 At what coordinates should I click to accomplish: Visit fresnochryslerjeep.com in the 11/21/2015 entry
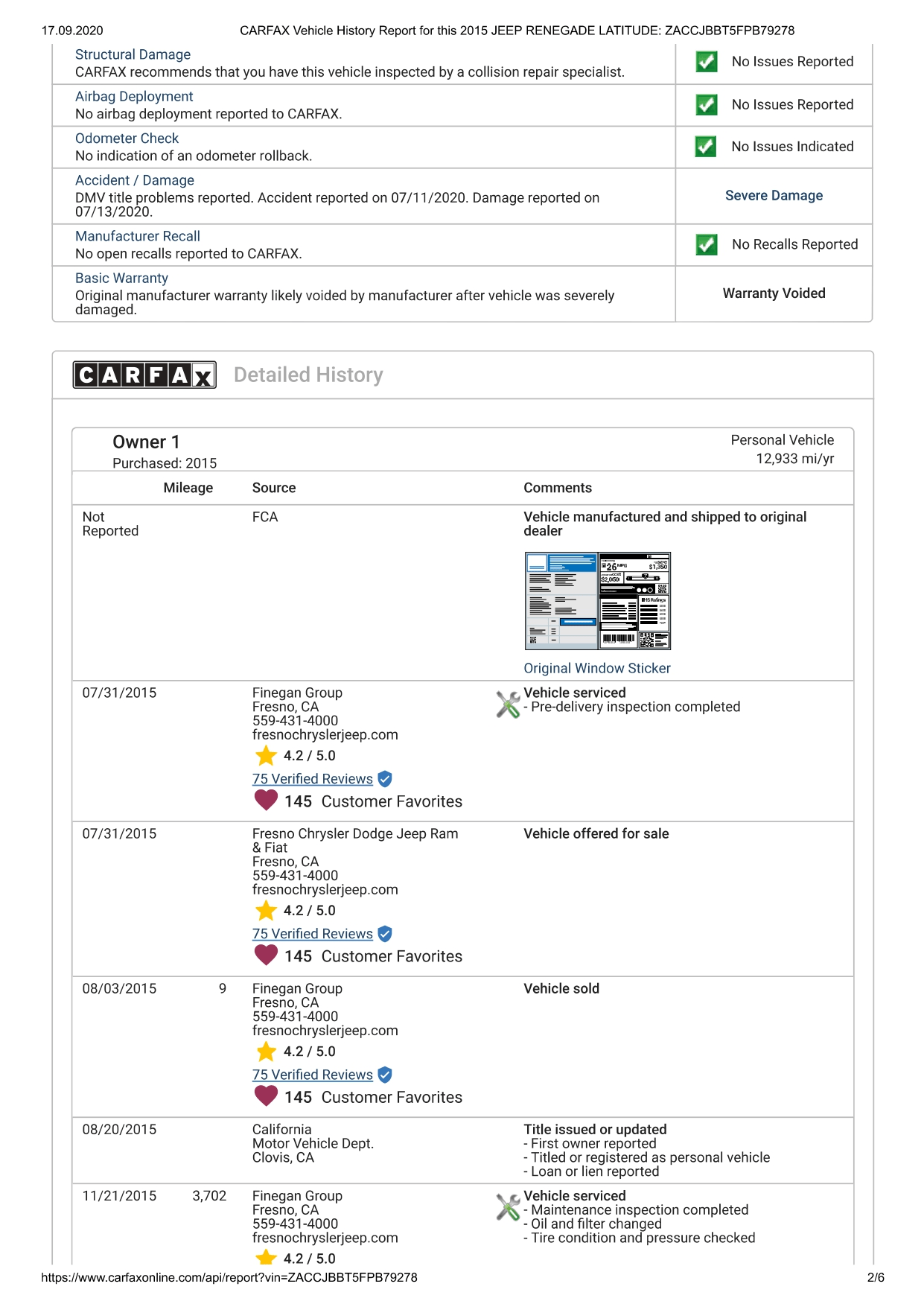click(x=325, y=1238)
